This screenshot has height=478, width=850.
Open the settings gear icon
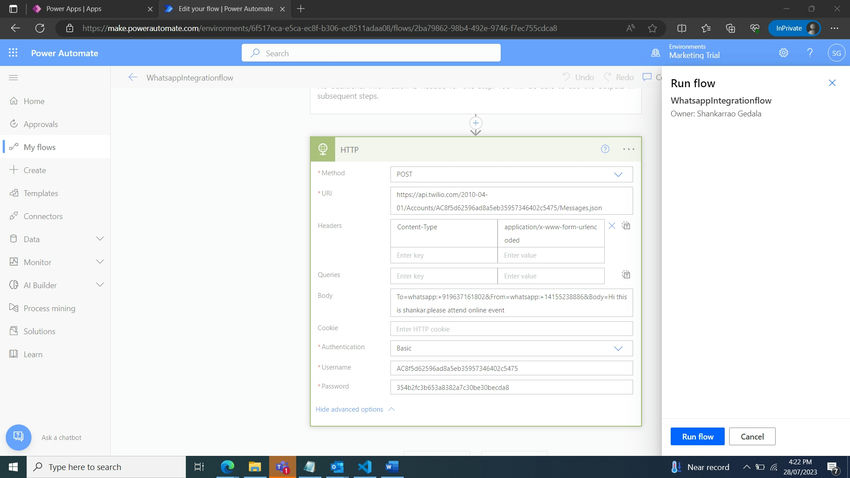coord(783,53)
